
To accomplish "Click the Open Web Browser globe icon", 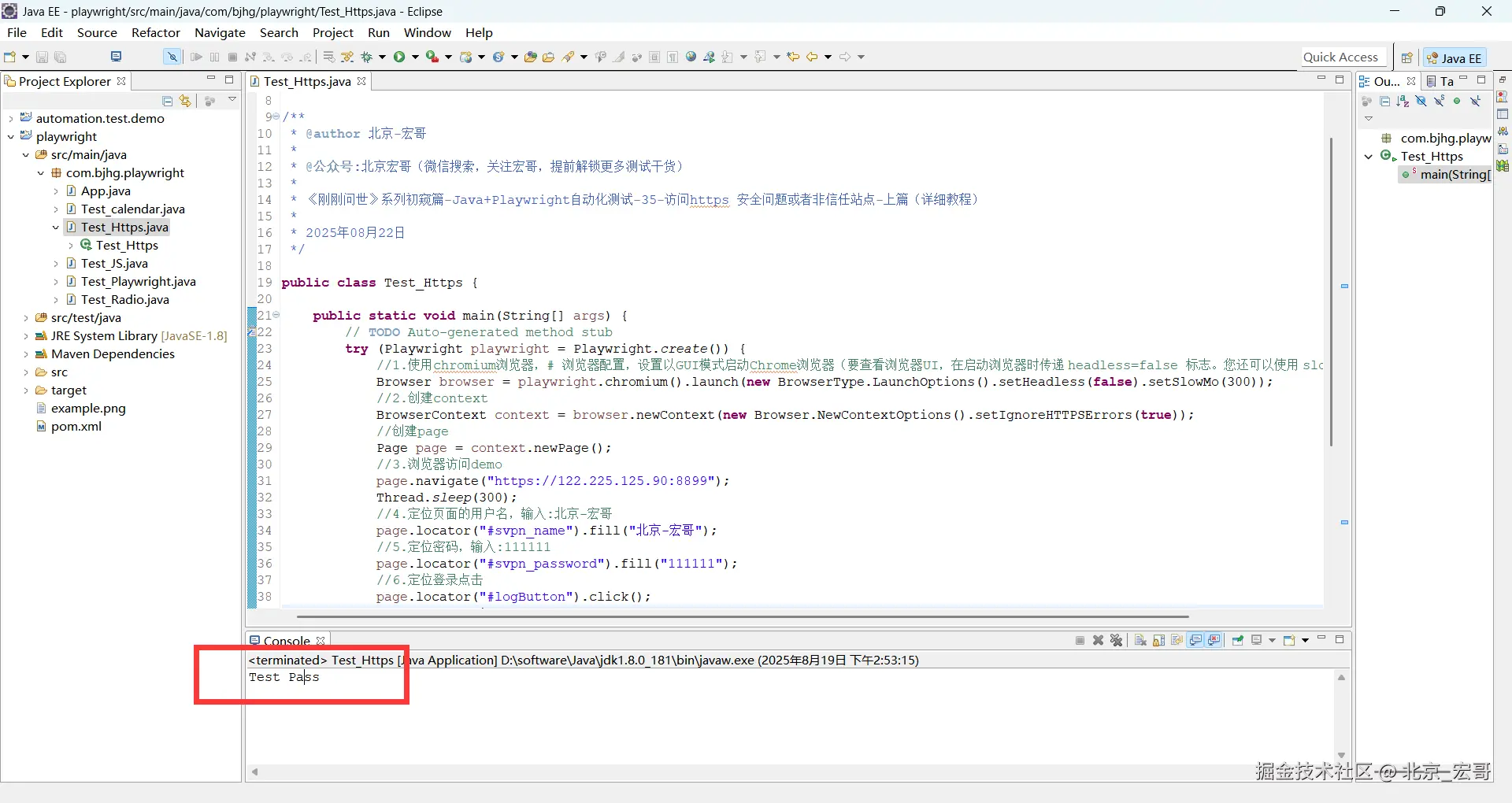I will (691, 57).
